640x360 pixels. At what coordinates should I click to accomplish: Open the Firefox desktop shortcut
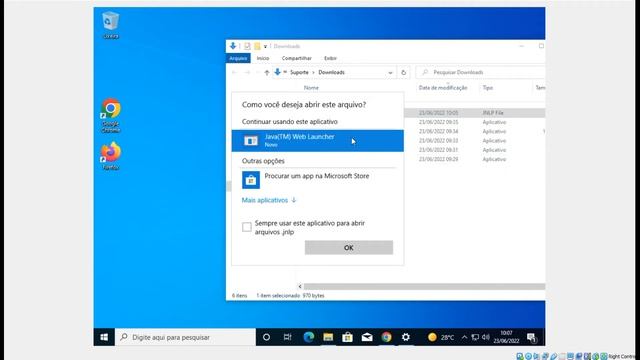(x=111, y=156)
